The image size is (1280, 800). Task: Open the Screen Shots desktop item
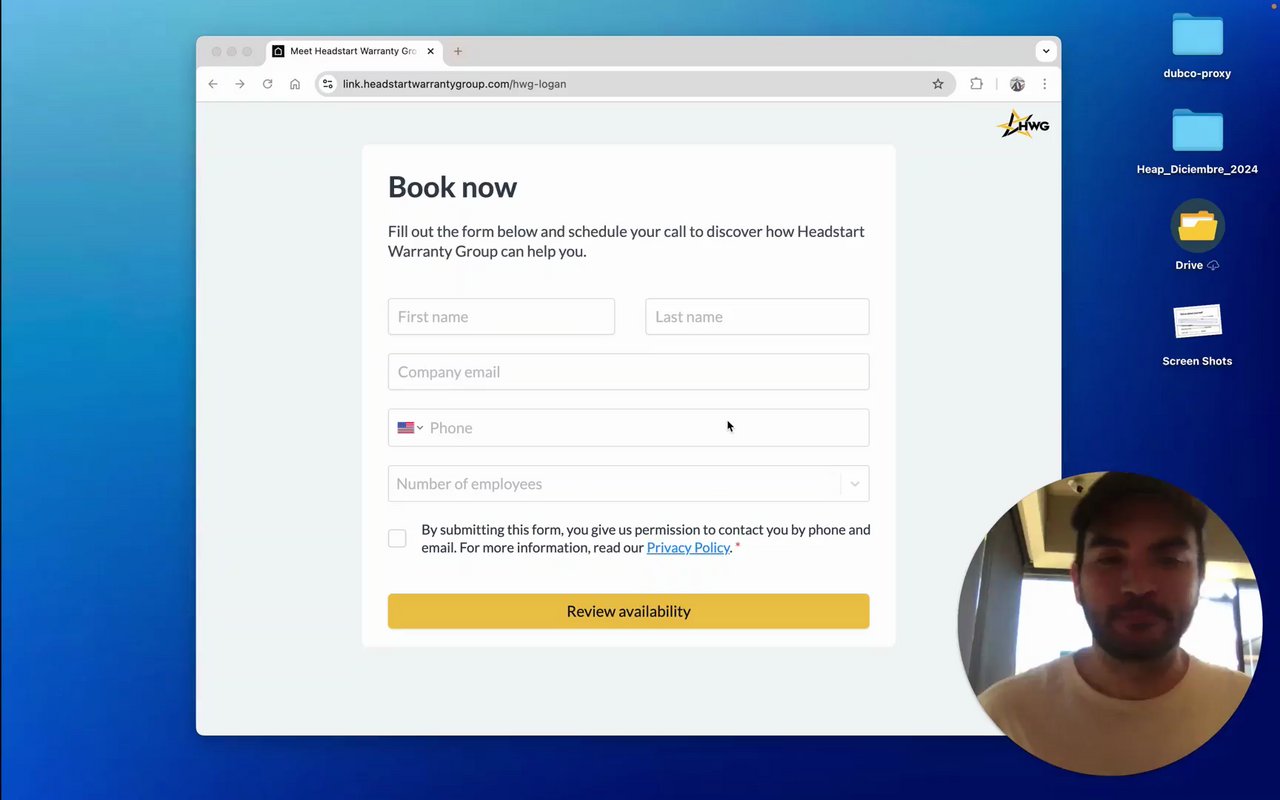tap(1197, 336)
